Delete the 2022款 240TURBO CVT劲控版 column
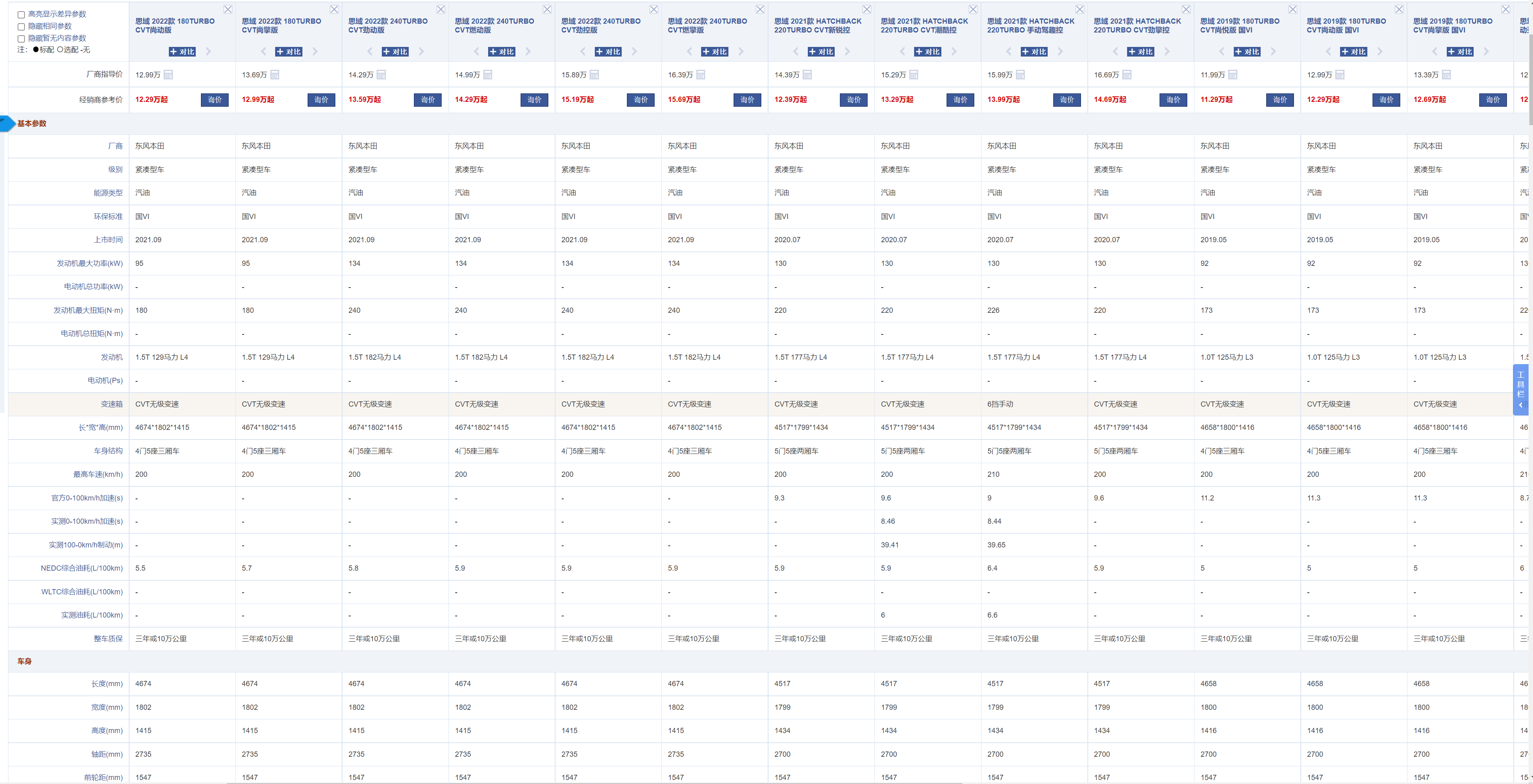 654,10
